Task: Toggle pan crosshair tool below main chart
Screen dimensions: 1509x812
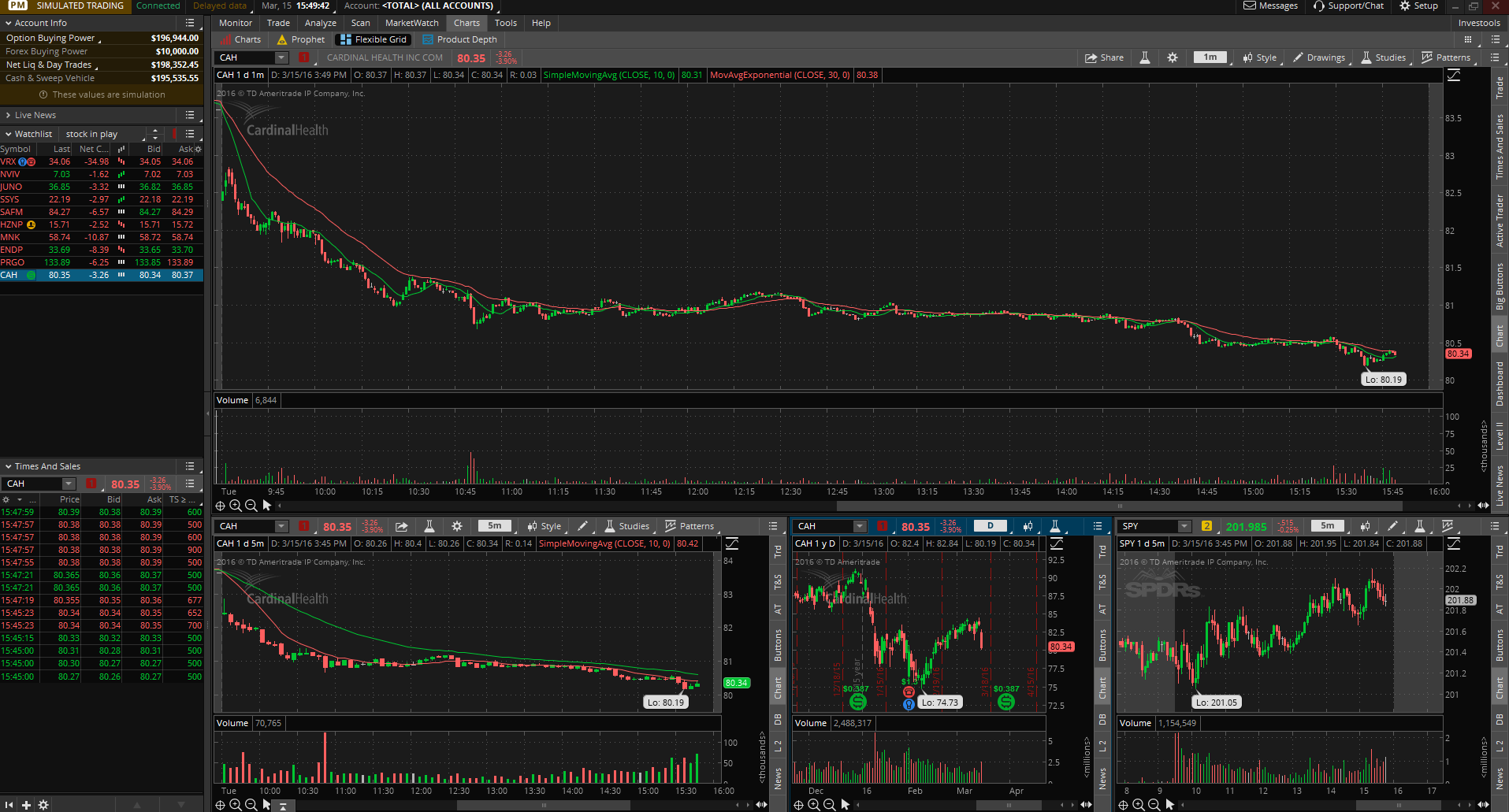Action: pos(221,506)
